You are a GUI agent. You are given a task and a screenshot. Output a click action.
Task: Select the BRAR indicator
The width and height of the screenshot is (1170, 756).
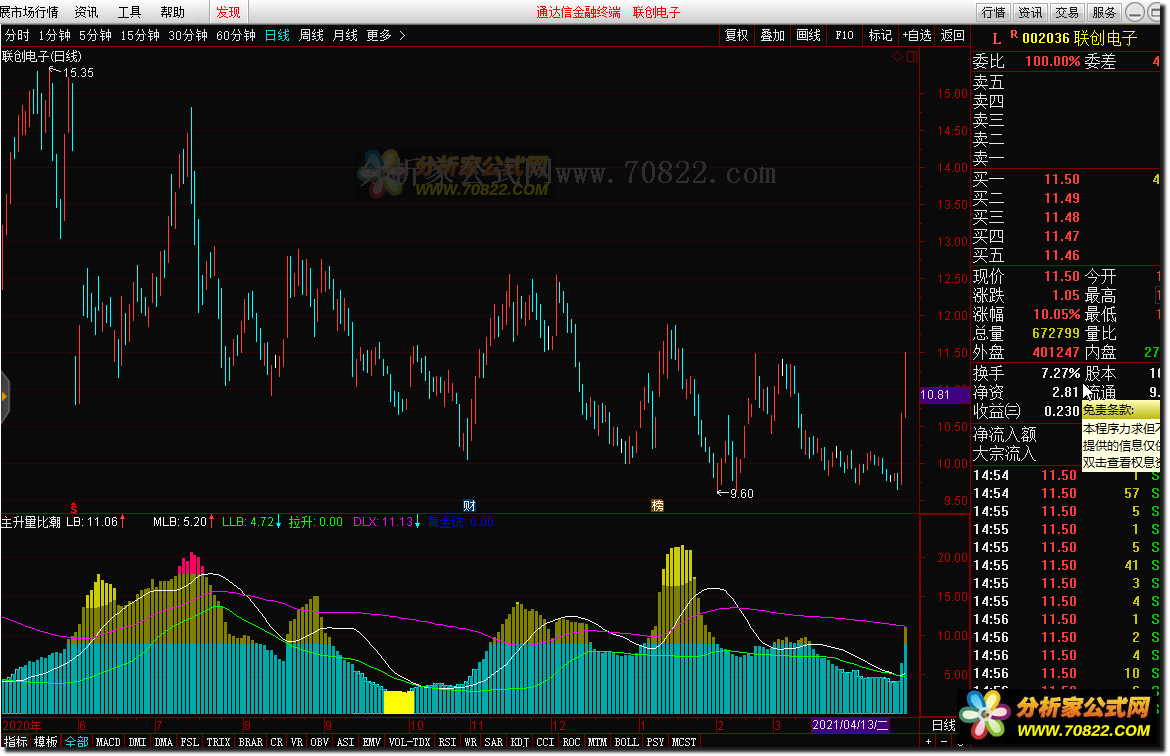click(x=251, y=742)
